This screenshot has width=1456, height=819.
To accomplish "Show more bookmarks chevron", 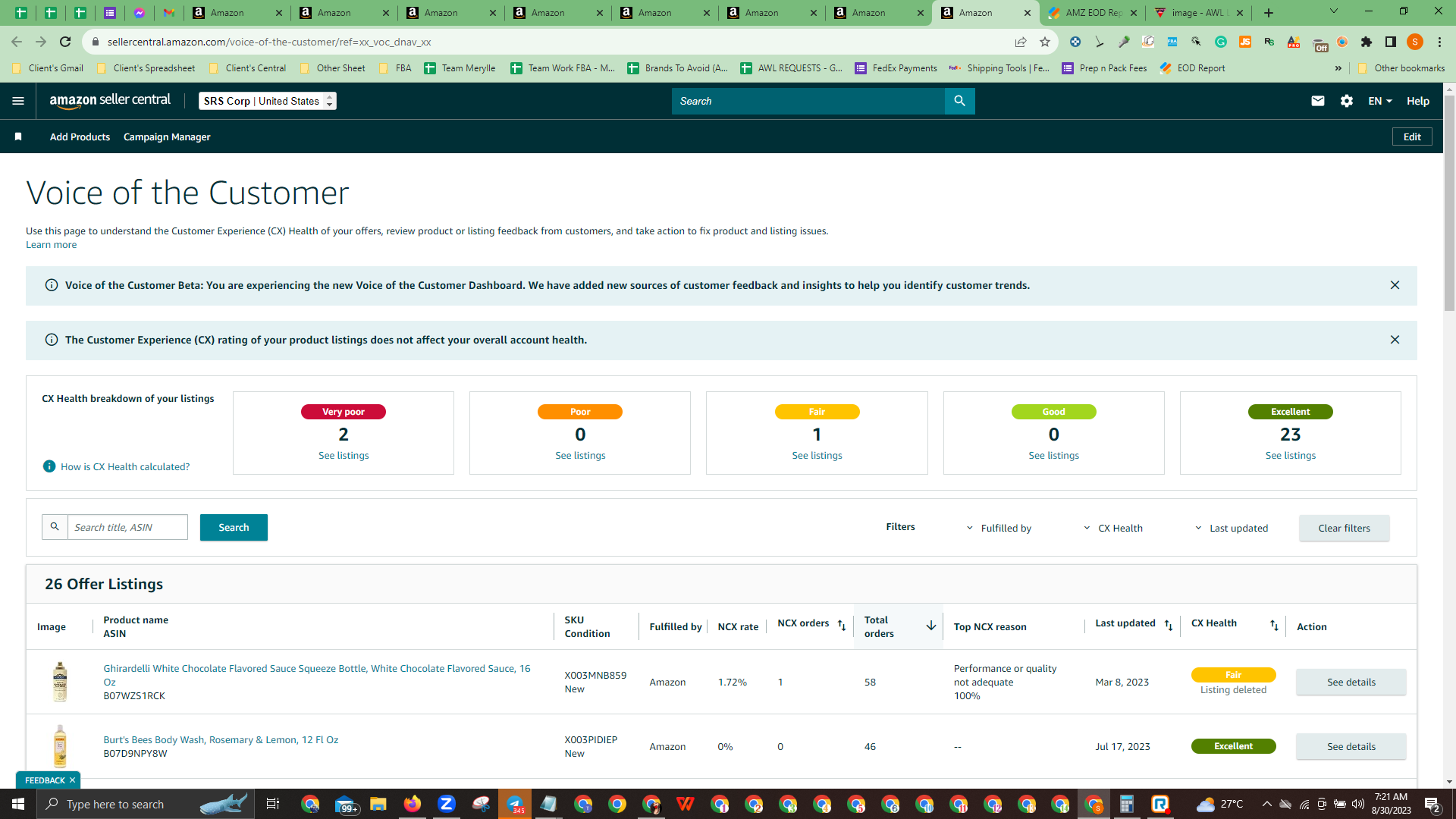I will (1338, 68).
